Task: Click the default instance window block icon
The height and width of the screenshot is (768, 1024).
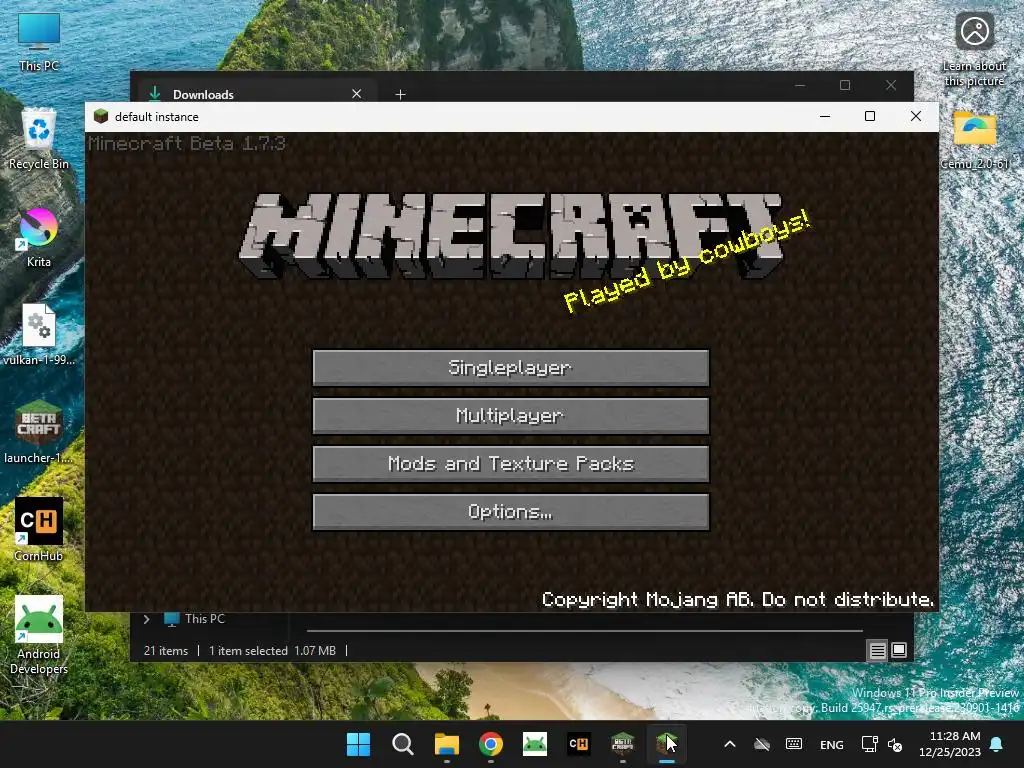Action: [x=101, y=116]
